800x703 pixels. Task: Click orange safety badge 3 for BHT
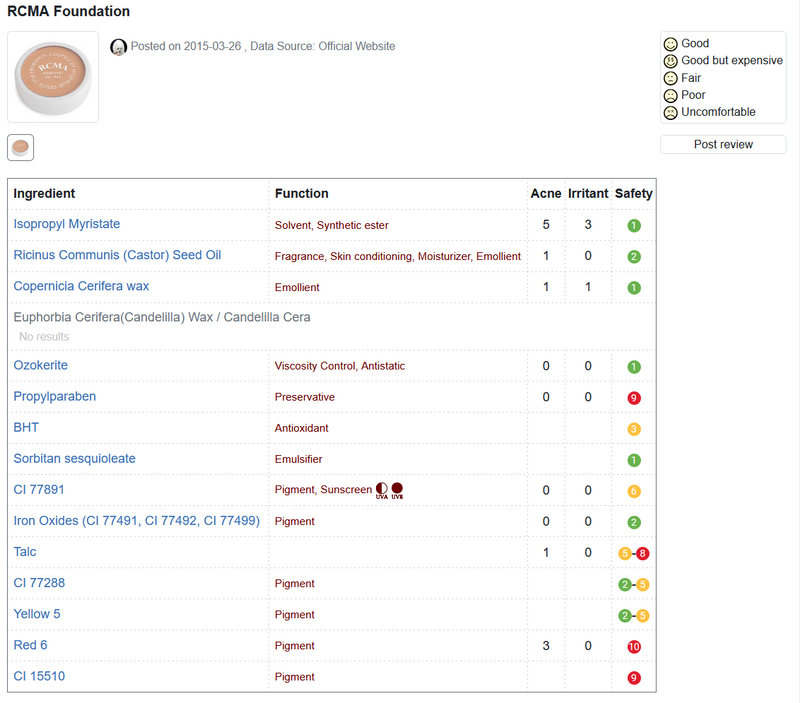coord(634,429)
